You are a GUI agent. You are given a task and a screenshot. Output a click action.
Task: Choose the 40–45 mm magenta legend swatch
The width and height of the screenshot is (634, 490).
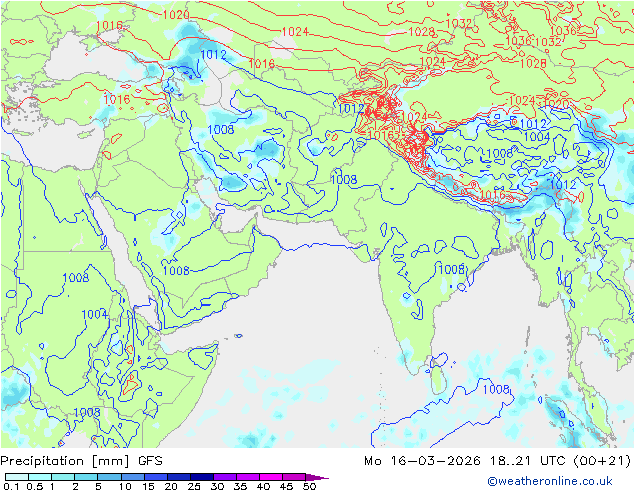[271, 477]
